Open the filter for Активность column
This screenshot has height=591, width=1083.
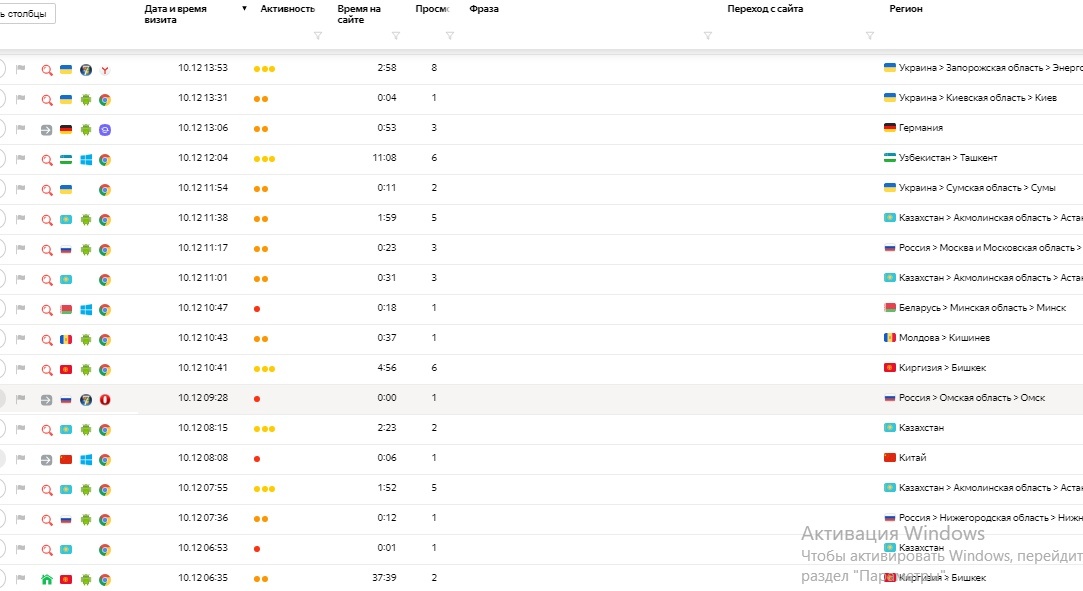coord(318,36)
